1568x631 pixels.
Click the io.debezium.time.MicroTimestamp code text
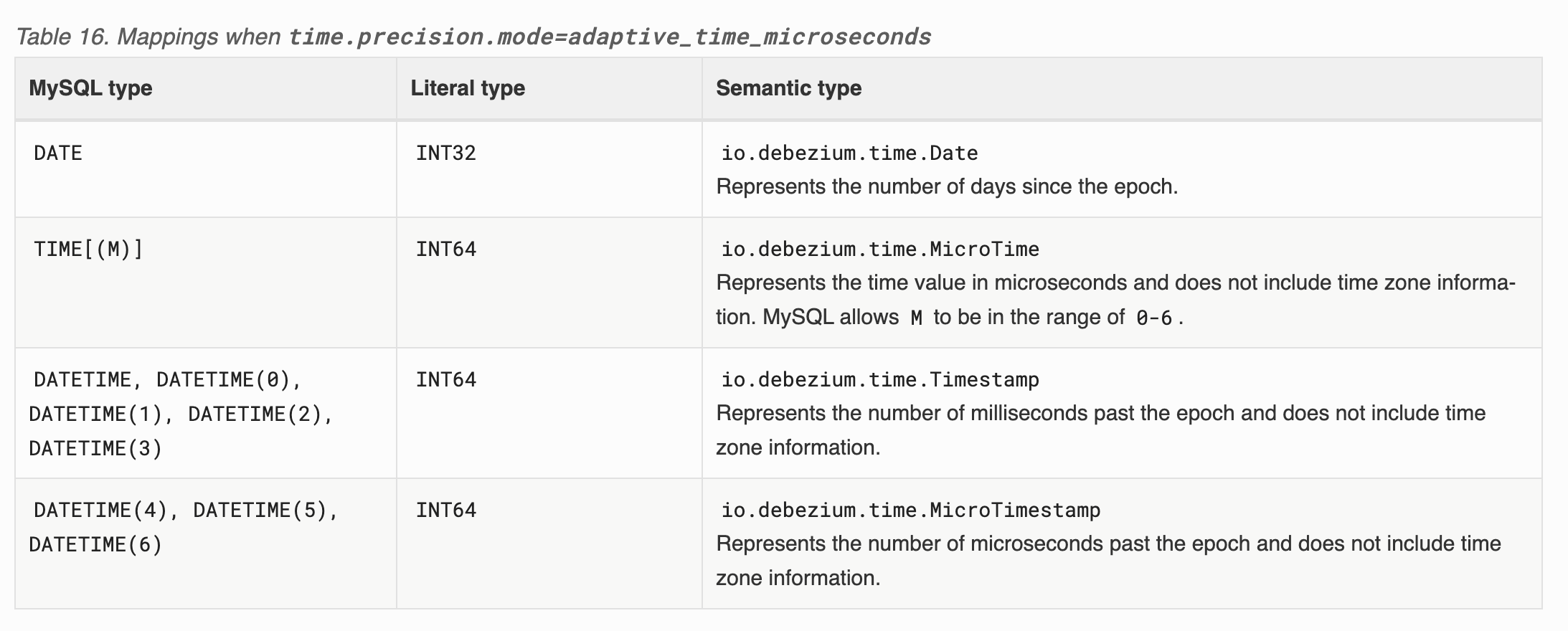pyautogui.click(x=910, y=511)
